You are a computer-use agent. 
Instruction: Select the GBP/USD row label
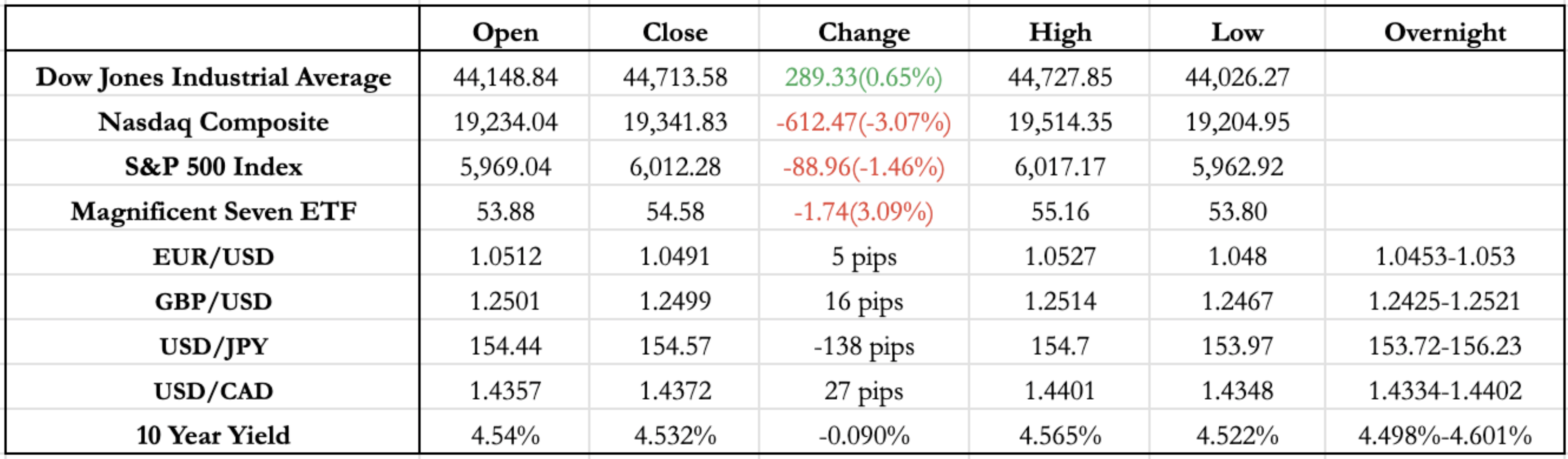pos(213,301)
